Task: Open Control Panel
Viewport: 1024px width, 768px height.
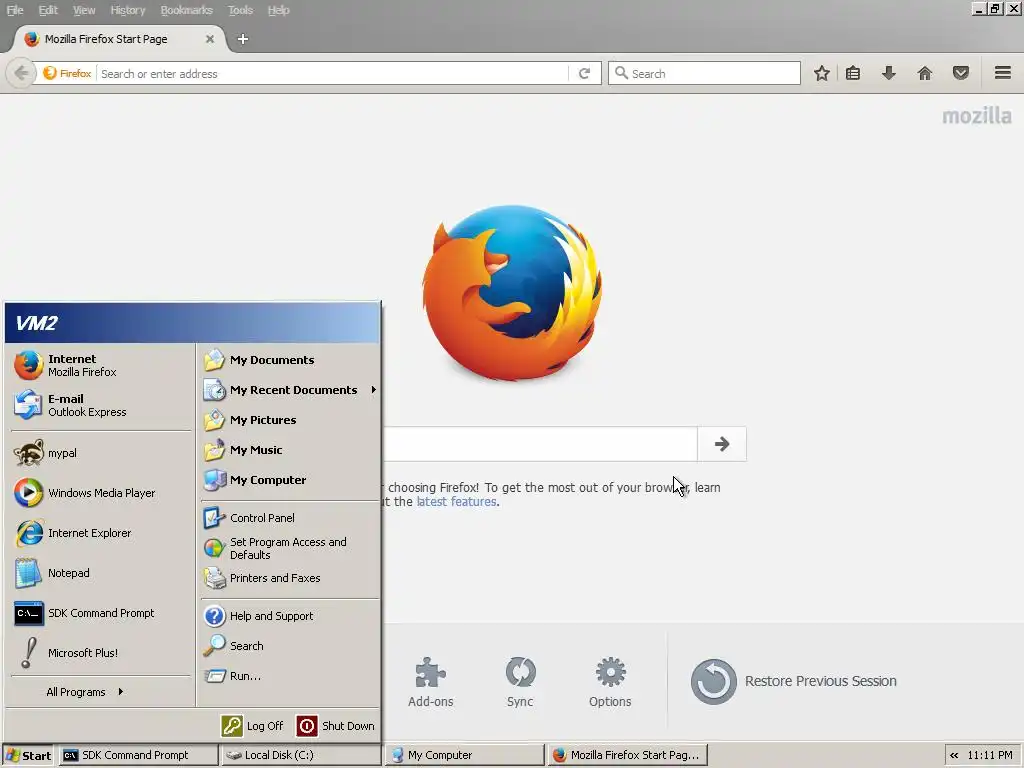Action: point(290,518)
